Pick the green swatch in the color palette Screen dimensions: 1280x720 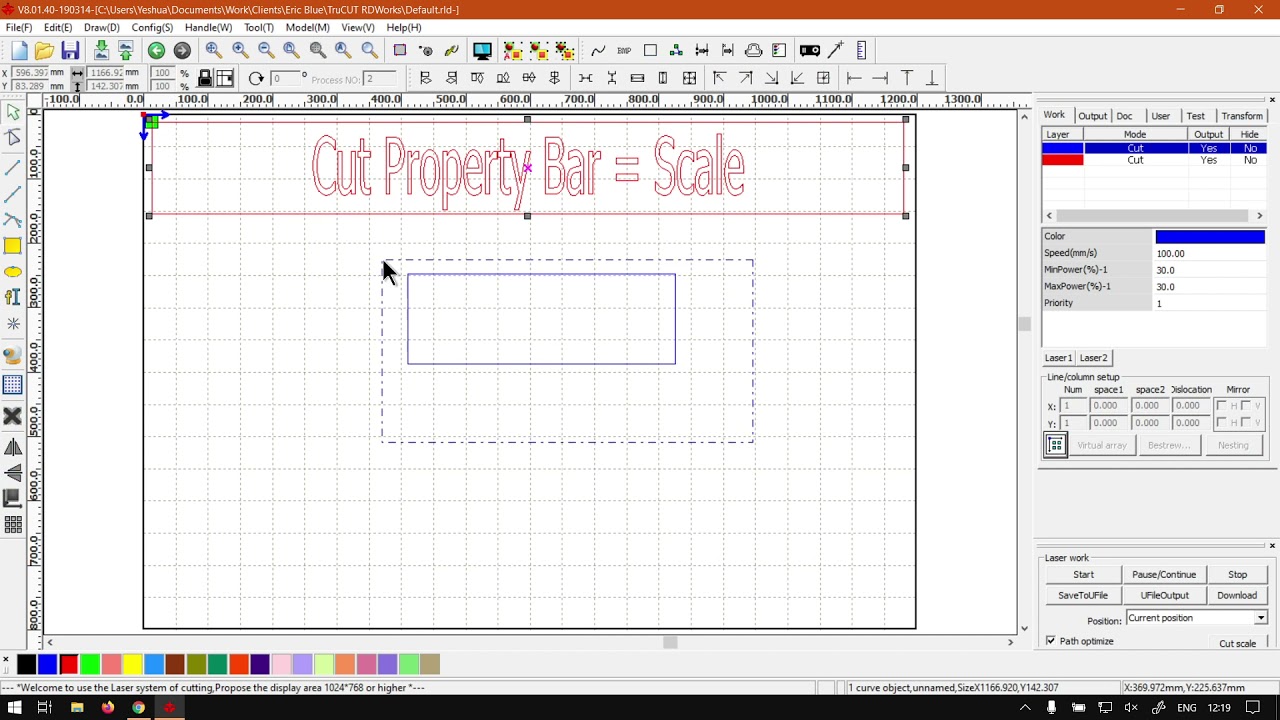click(x=90, y=664)
